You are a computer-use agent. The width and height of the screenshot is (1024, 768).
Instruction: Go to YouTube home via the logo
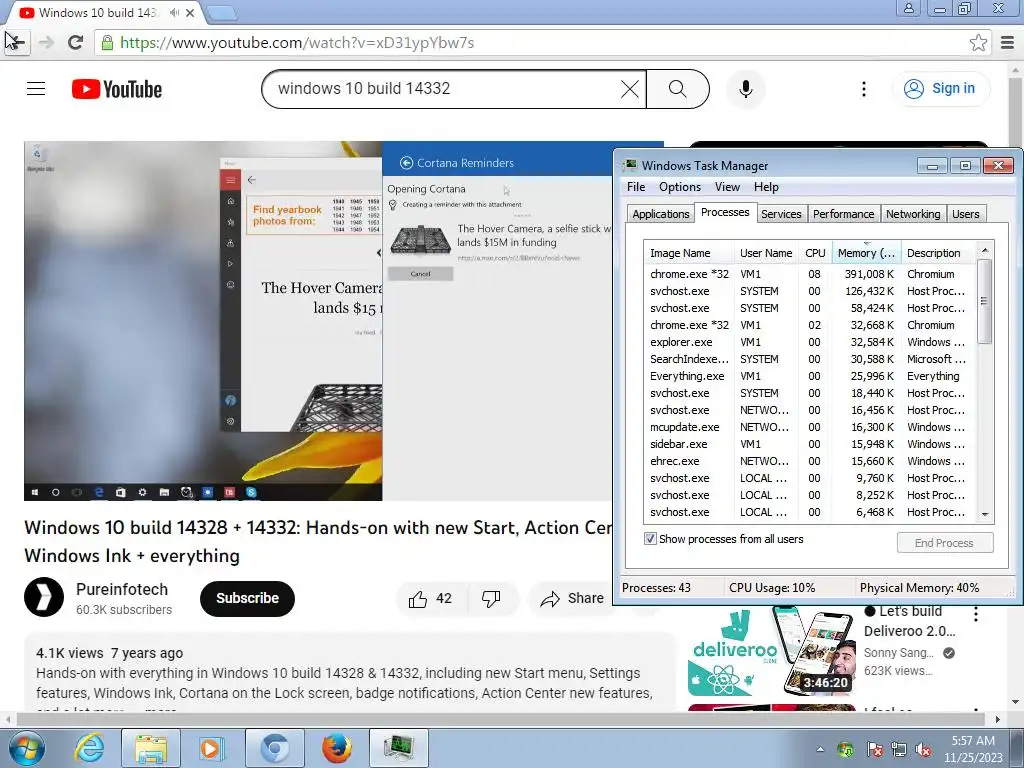click(117, 89)
